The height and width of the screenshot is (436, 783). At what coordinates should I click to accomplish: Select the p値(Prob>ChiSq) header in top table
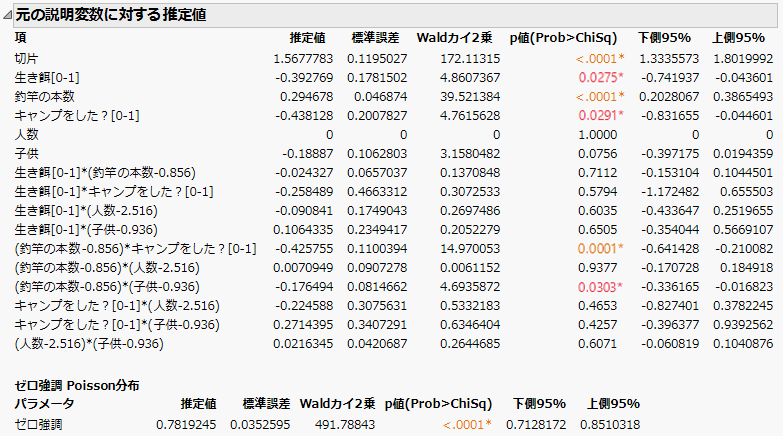tap(563, 37)
